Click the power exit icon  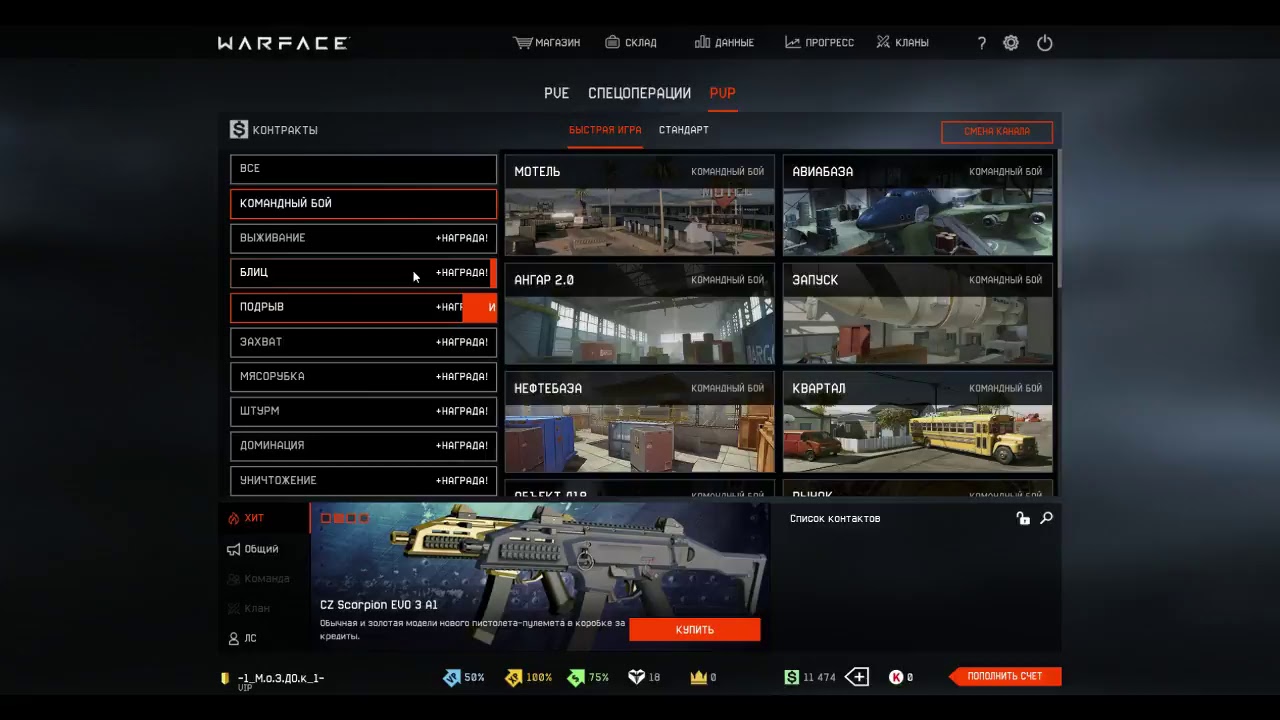coord(1045,43)
